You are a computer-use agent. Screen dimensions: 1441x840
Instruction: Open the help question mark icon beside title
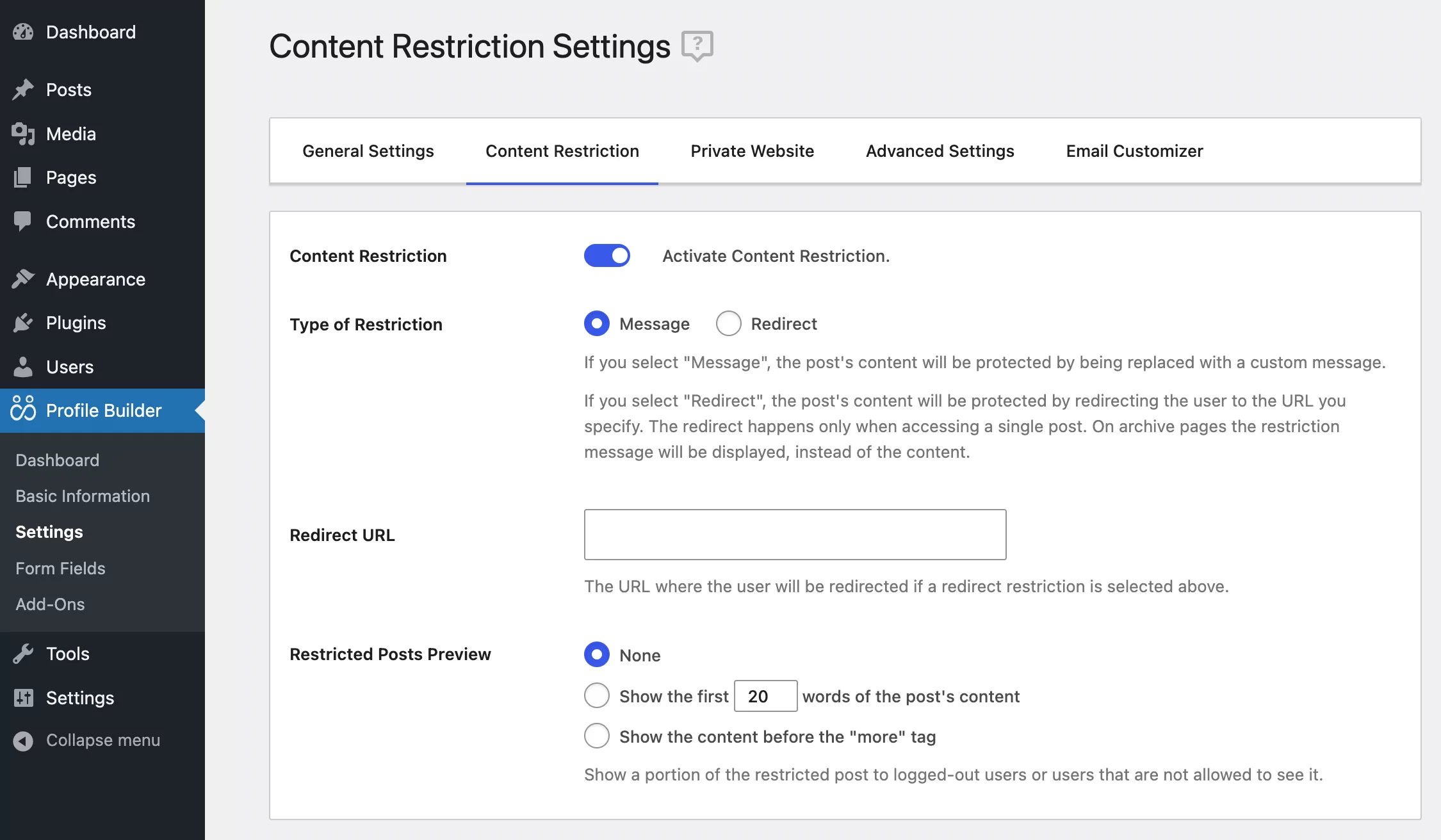pos(697,46)
